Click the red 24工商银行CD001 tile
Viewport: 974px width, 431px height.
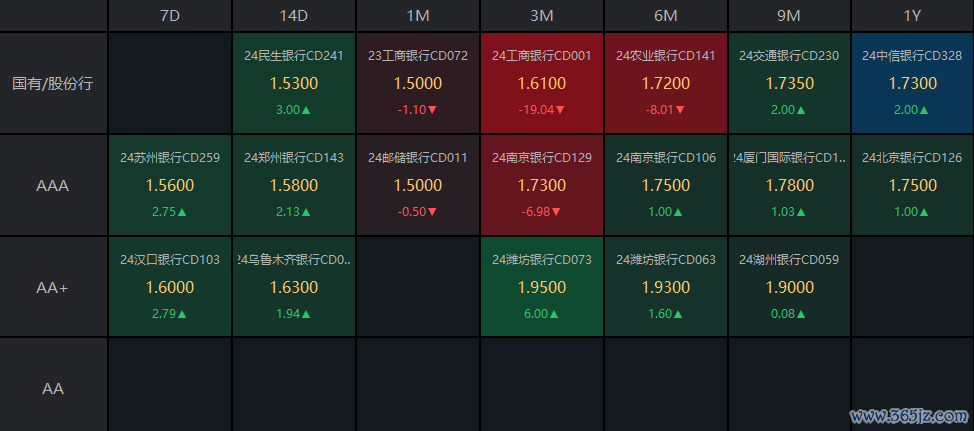[x=542, y=84]
